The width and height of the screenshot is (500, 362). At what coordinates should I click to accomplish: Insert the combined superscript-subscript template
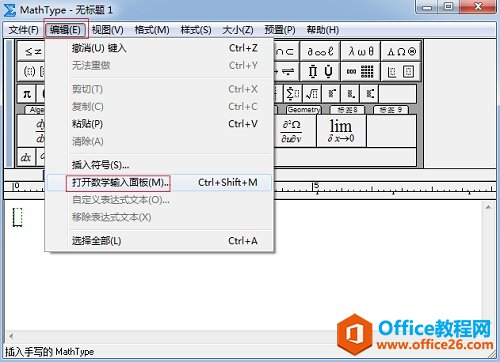tap(369, 94)
